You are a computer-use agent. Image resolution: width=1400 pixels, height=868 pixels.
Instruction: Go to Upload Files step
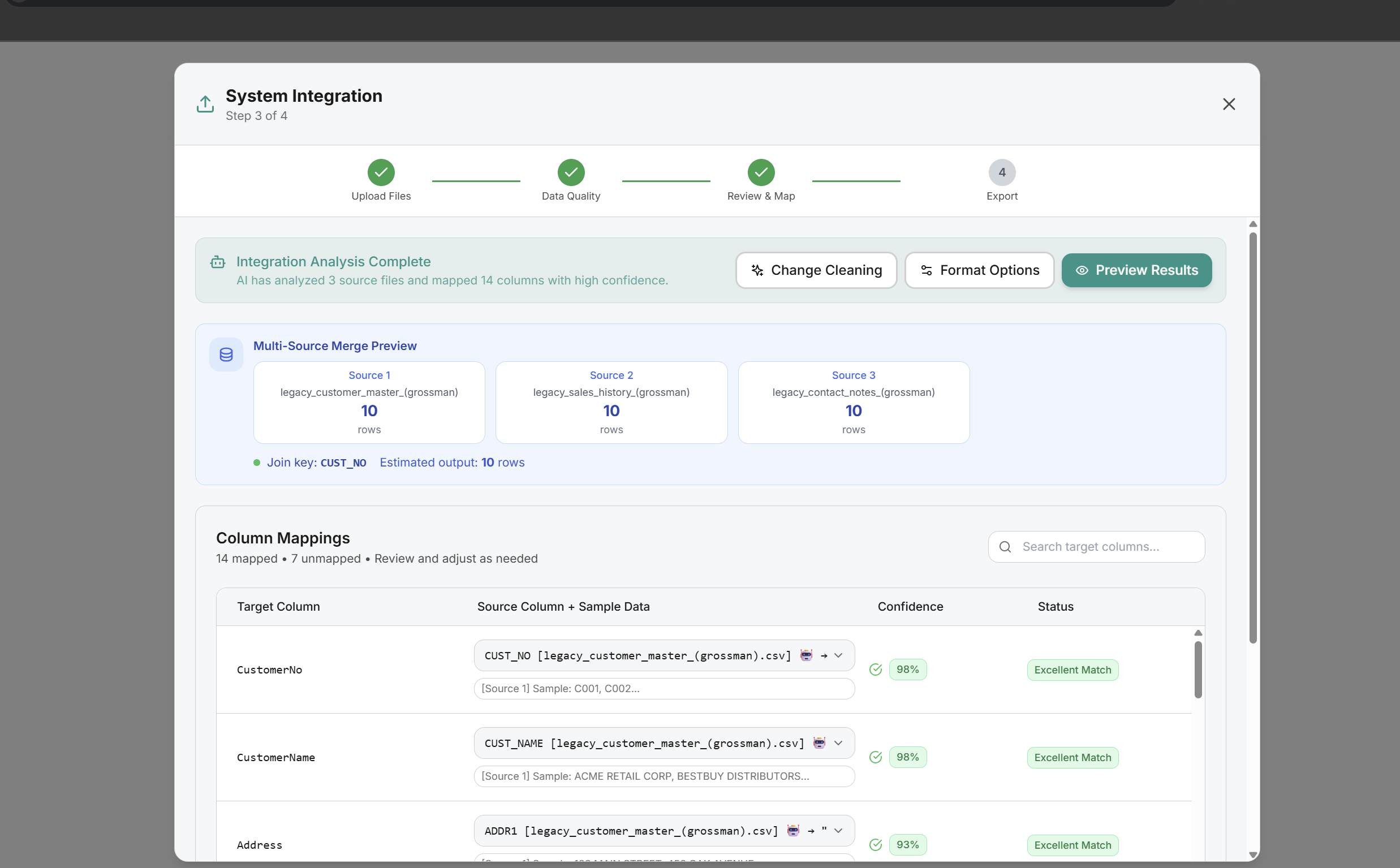coord(381,172)
